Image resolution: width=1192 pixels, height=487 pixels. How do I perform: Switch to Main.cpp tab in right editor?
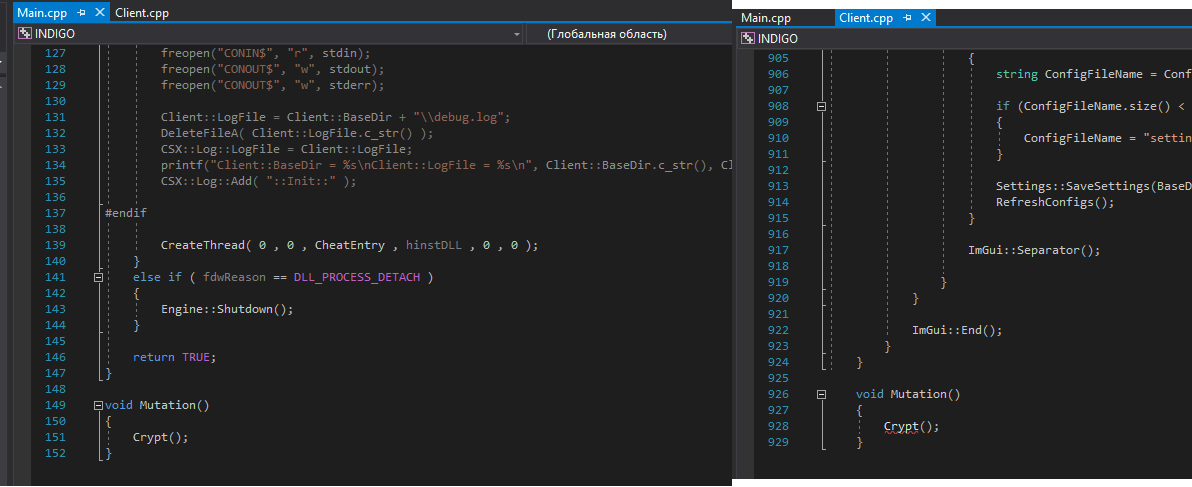(766, 18)
